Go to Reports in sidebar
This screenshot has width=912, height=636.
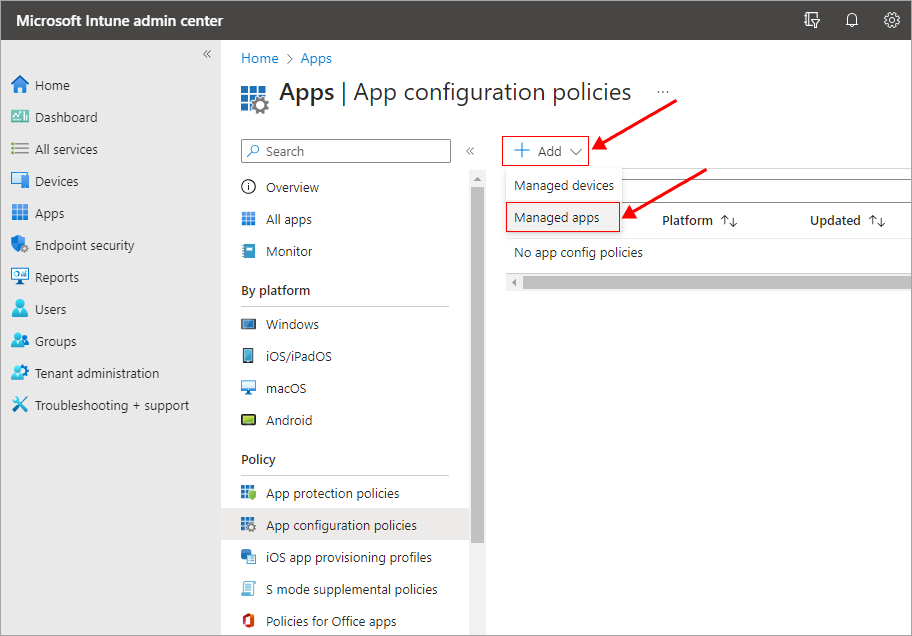pyautogui.click(x=56, y=277)
